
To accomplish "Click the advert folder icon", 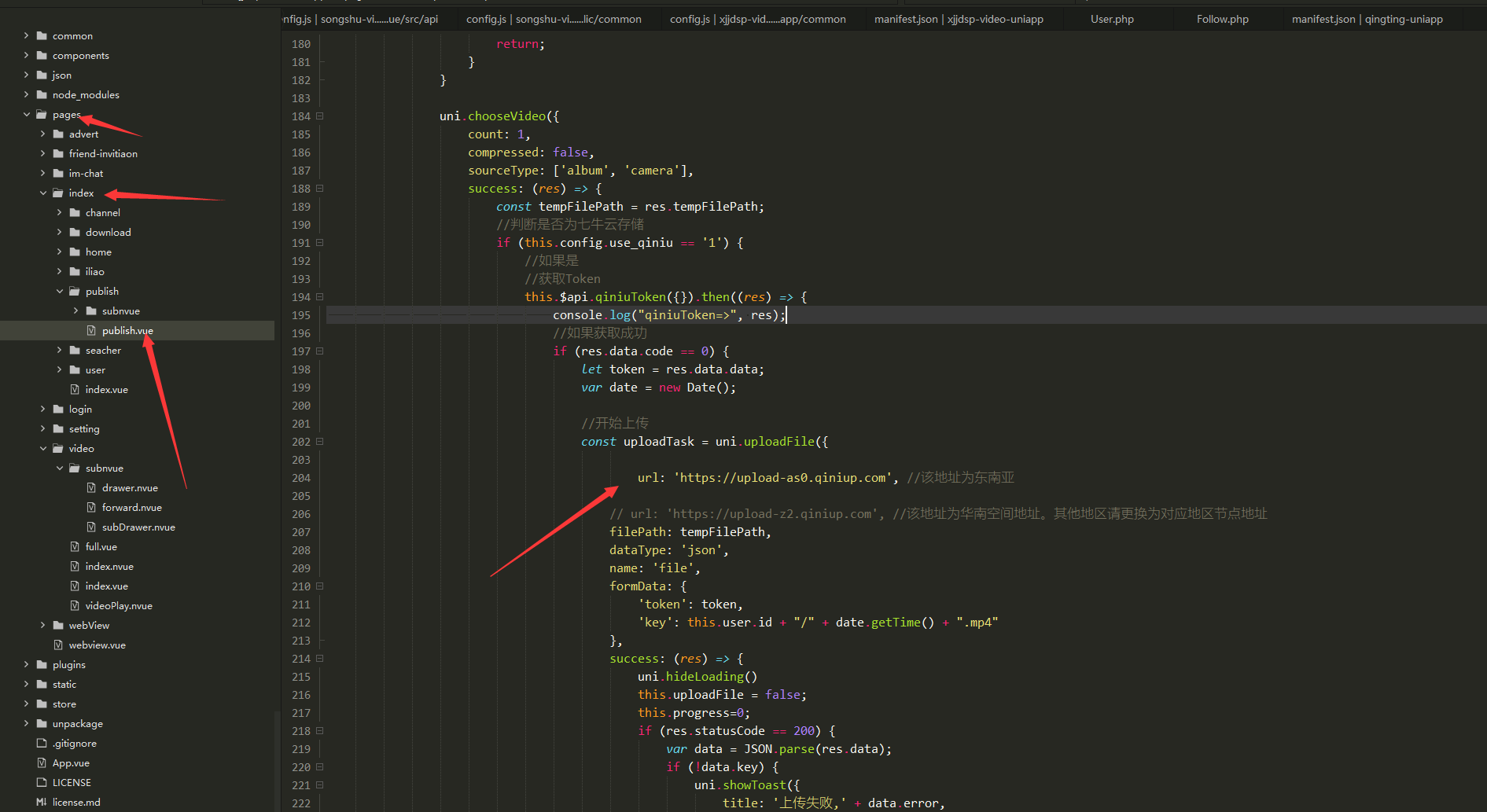I will [58, 134].
